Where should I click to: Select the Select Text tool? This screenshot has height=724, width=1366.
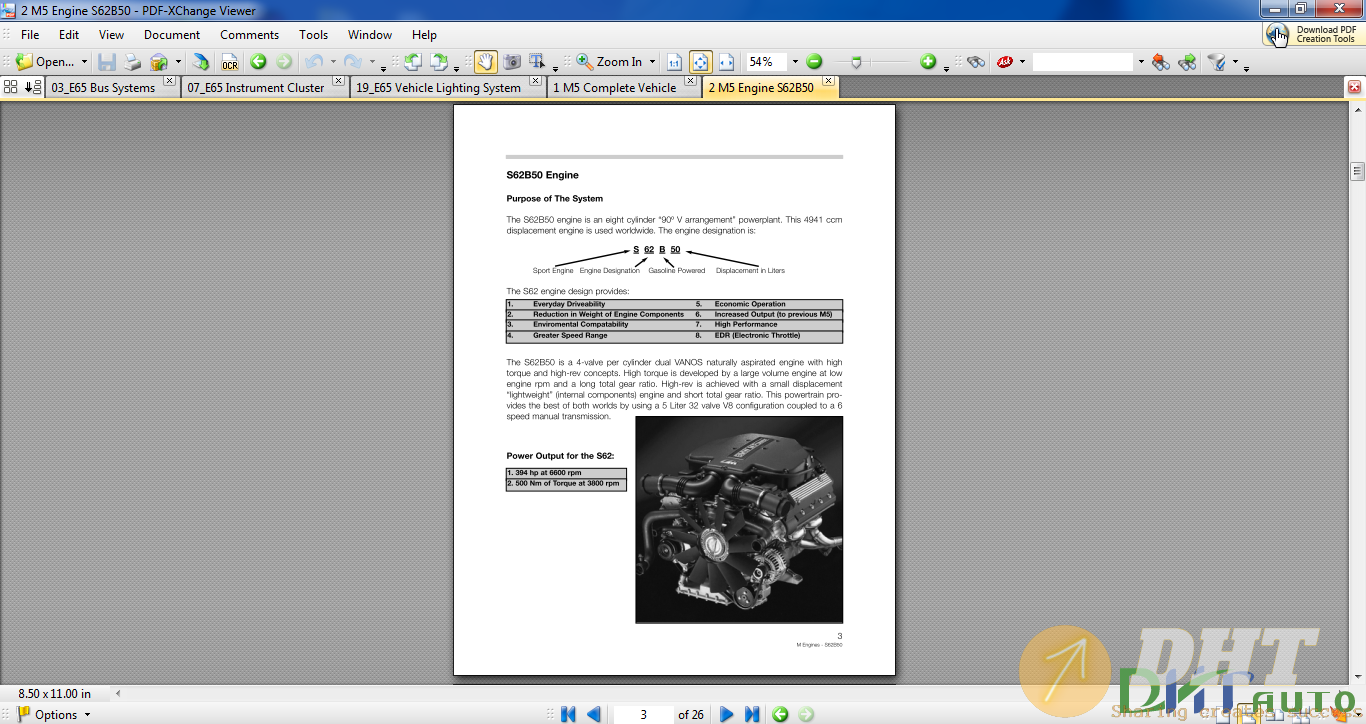click(x=537, y=62)
